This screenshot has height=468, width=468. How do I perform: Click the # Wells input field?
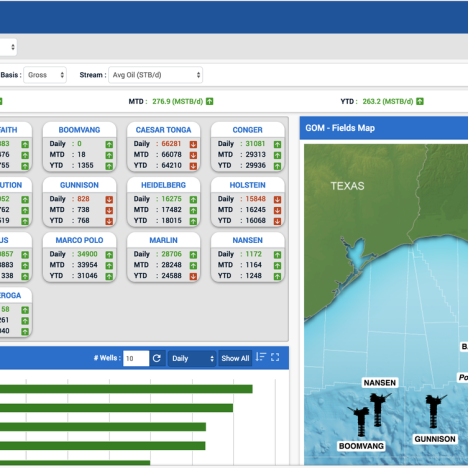(x=136, y=358)
